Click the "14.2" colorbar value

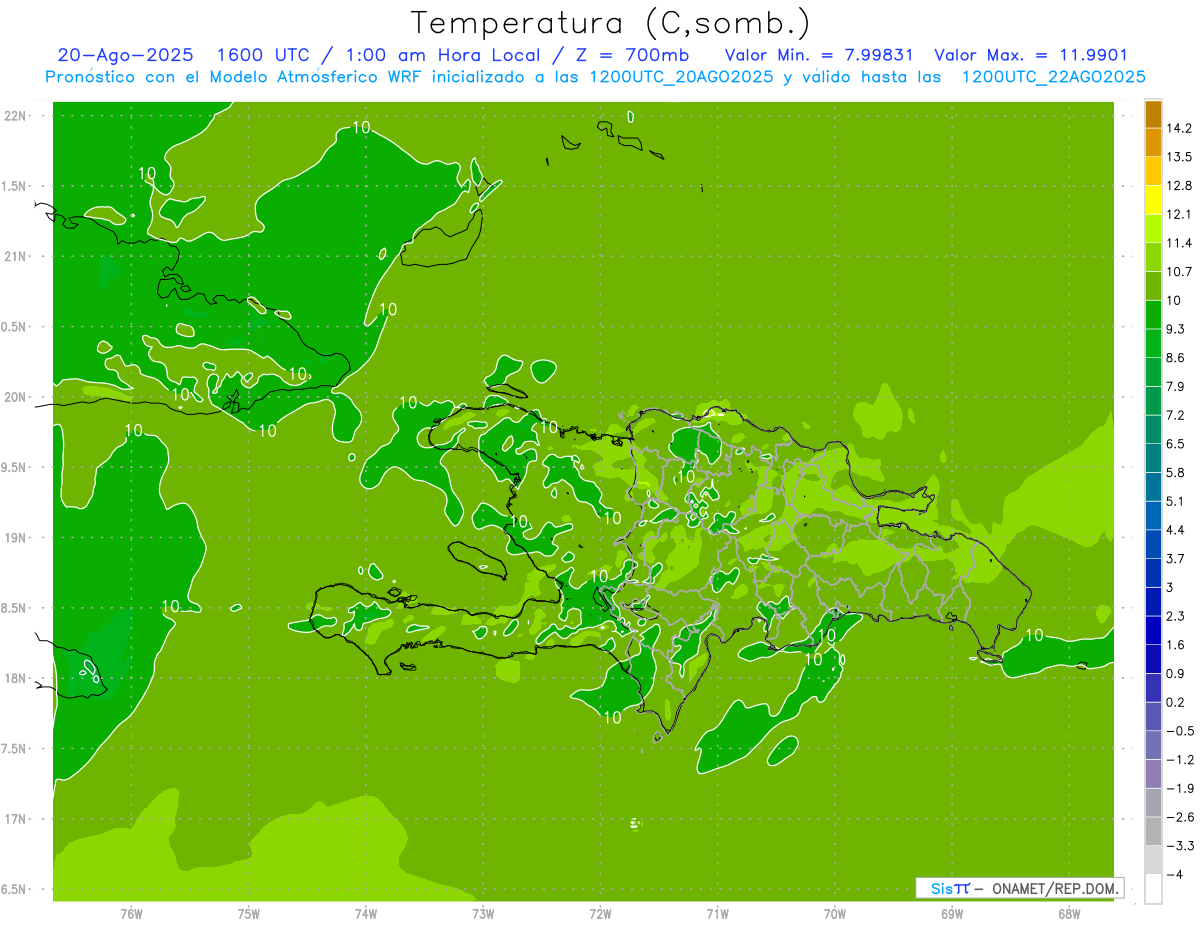[1179, 128]
